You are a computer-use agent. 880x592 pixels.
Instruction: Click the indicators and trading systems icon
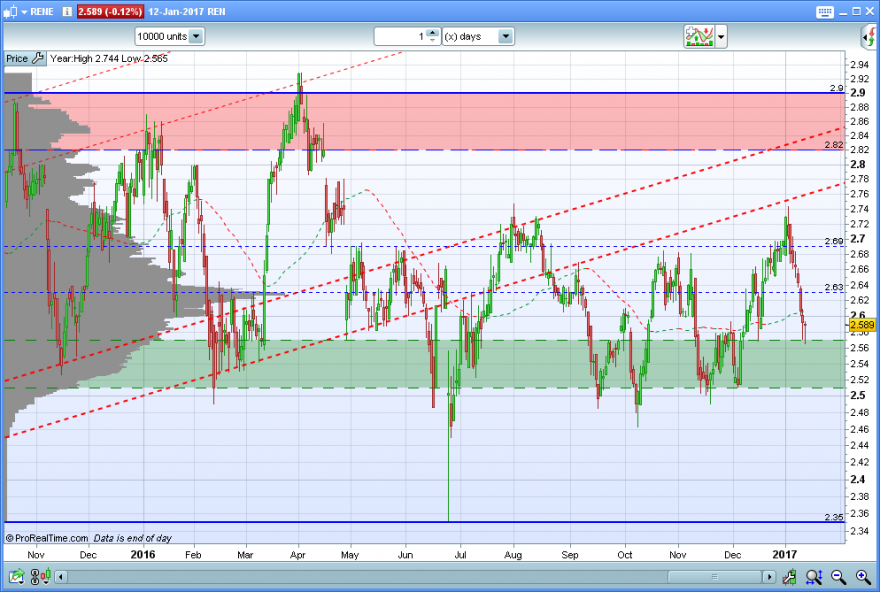[699, 36]
